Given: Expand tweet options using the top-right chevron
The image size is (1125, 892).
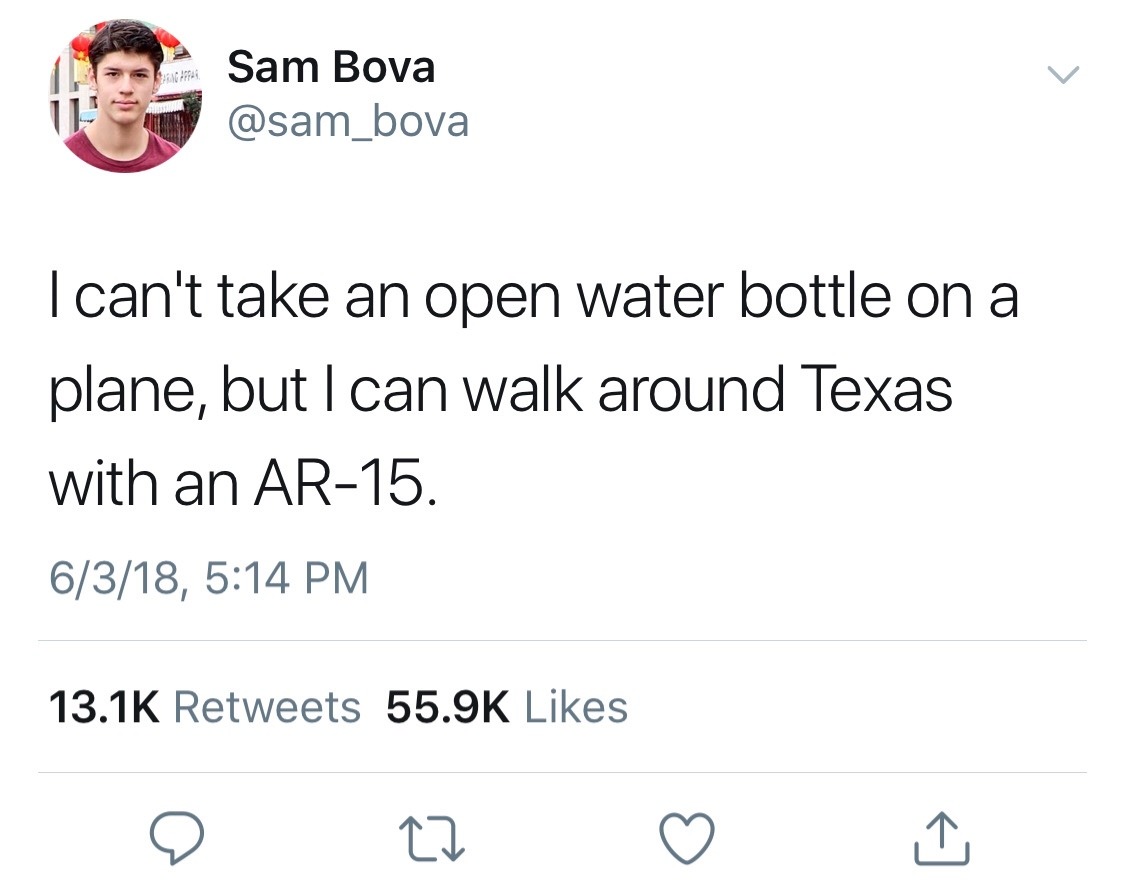Looking at the screenshot, I should tap(1063, 74).
